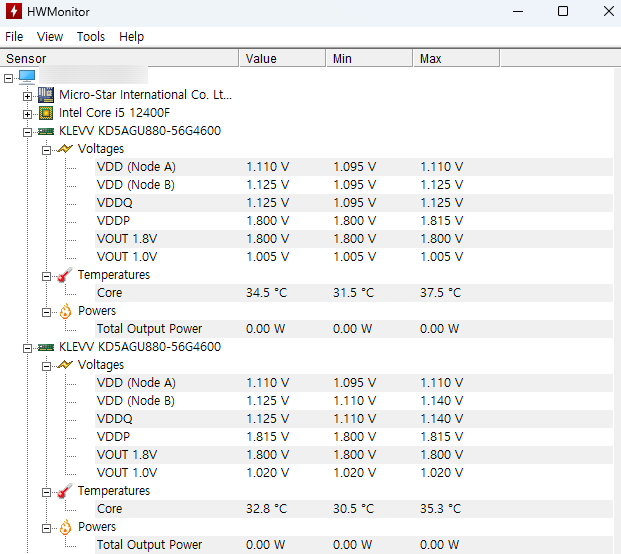Click the 34.5 °C core temperature value

pyautogui.click(x=266, y=293)
